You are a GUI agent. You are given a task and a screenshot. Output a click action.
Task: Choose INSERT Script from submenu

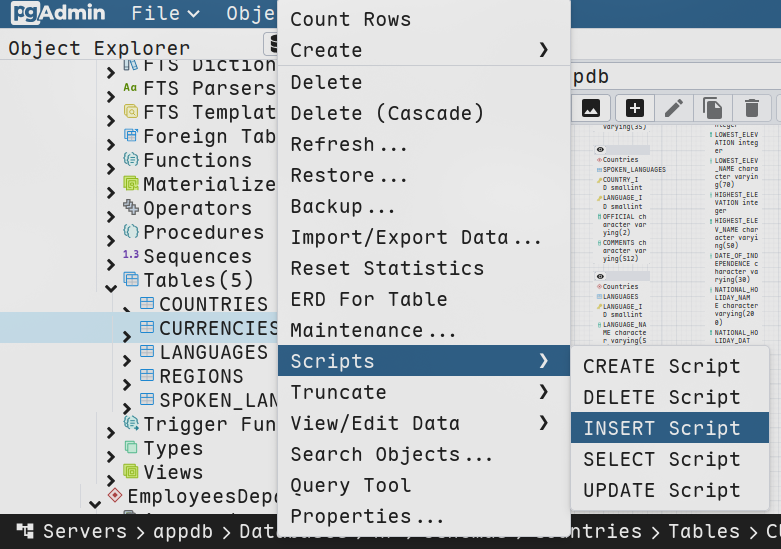[x=661, y=428]
